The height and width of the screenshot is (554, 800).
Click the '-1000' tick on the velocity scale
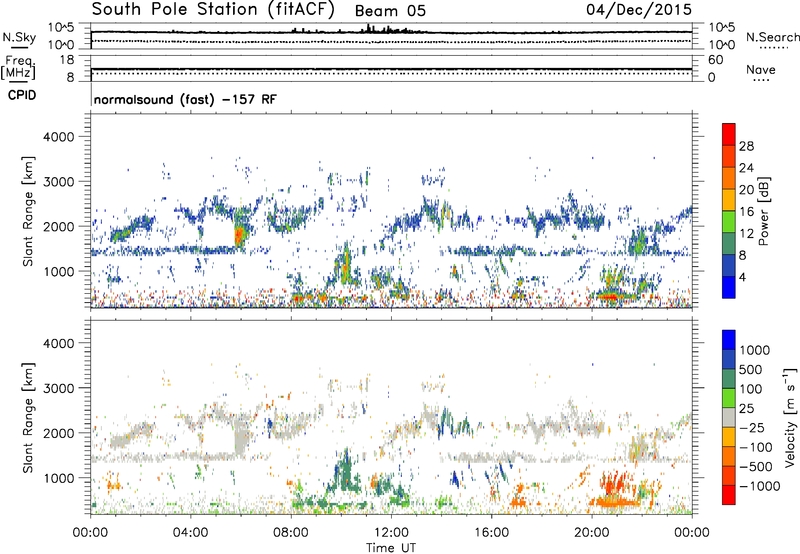click(760, 486)
